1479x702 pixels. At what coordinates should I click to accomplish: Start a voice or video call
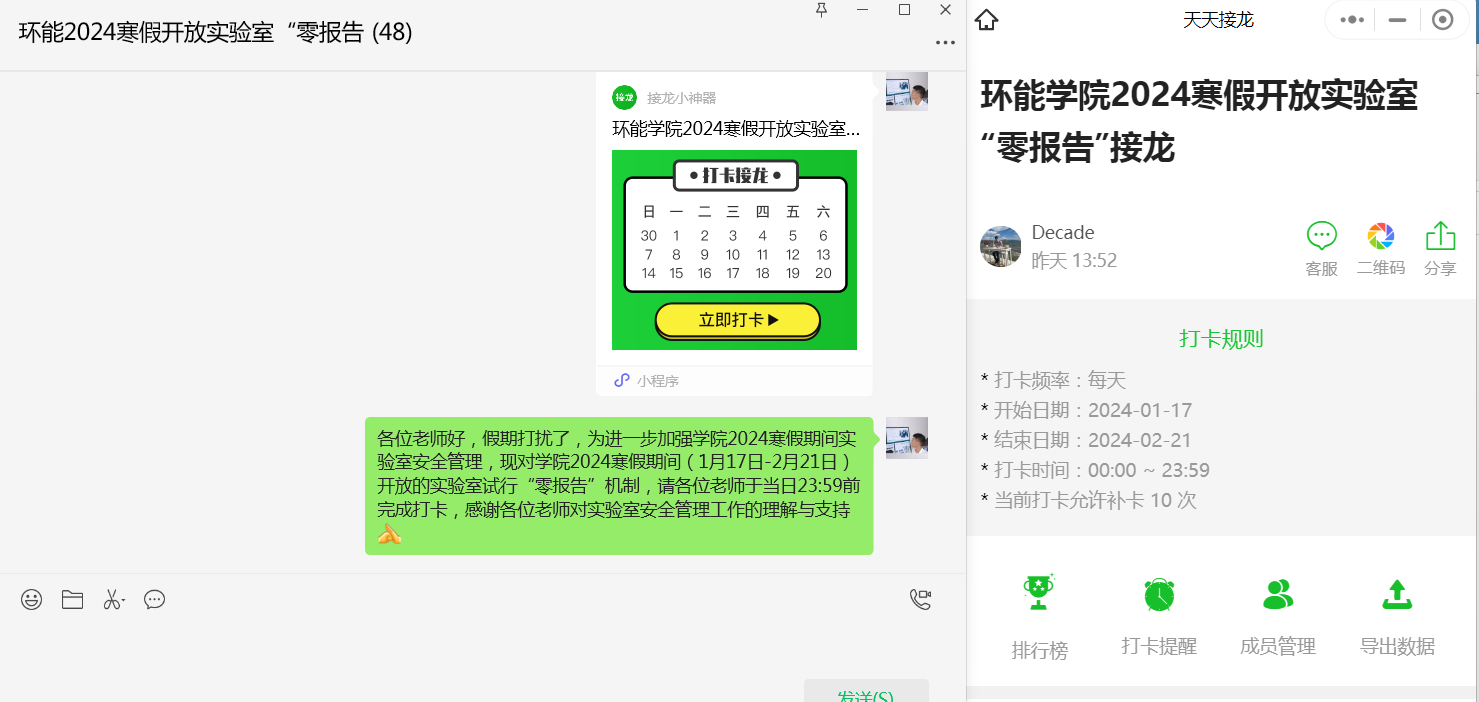click(919, 598)
